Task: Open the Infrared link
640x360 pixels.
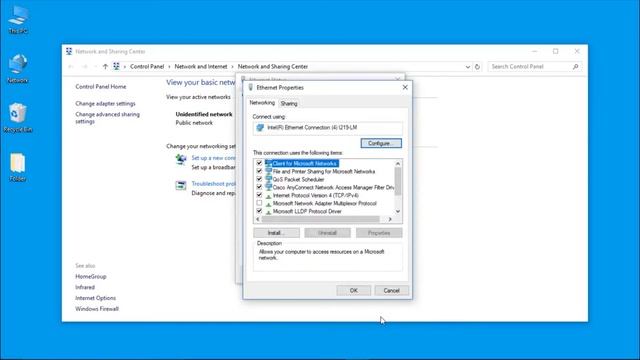Action: click(x=85, y=287)
